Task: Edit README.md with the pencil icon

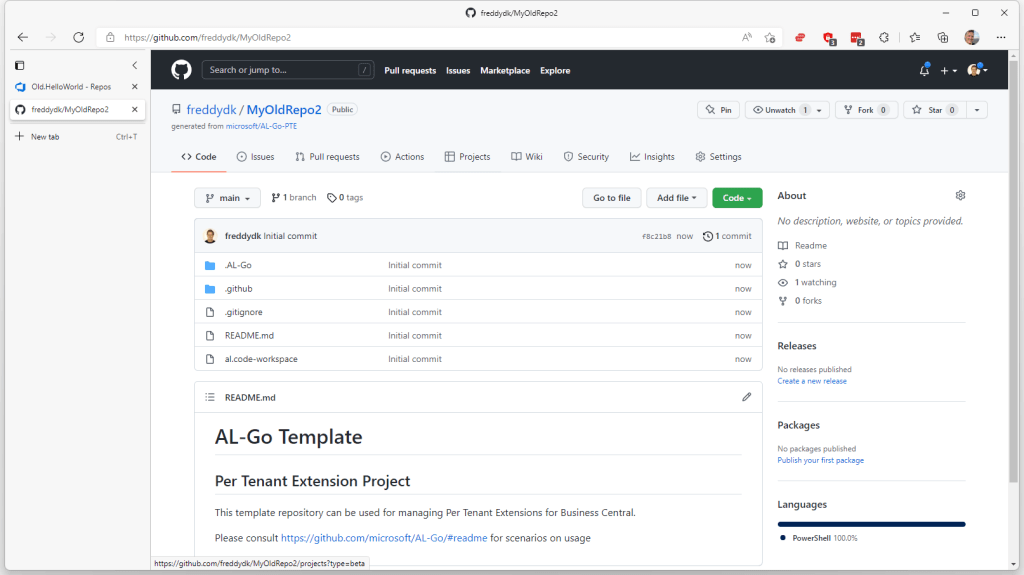Action: click(746, 397)
